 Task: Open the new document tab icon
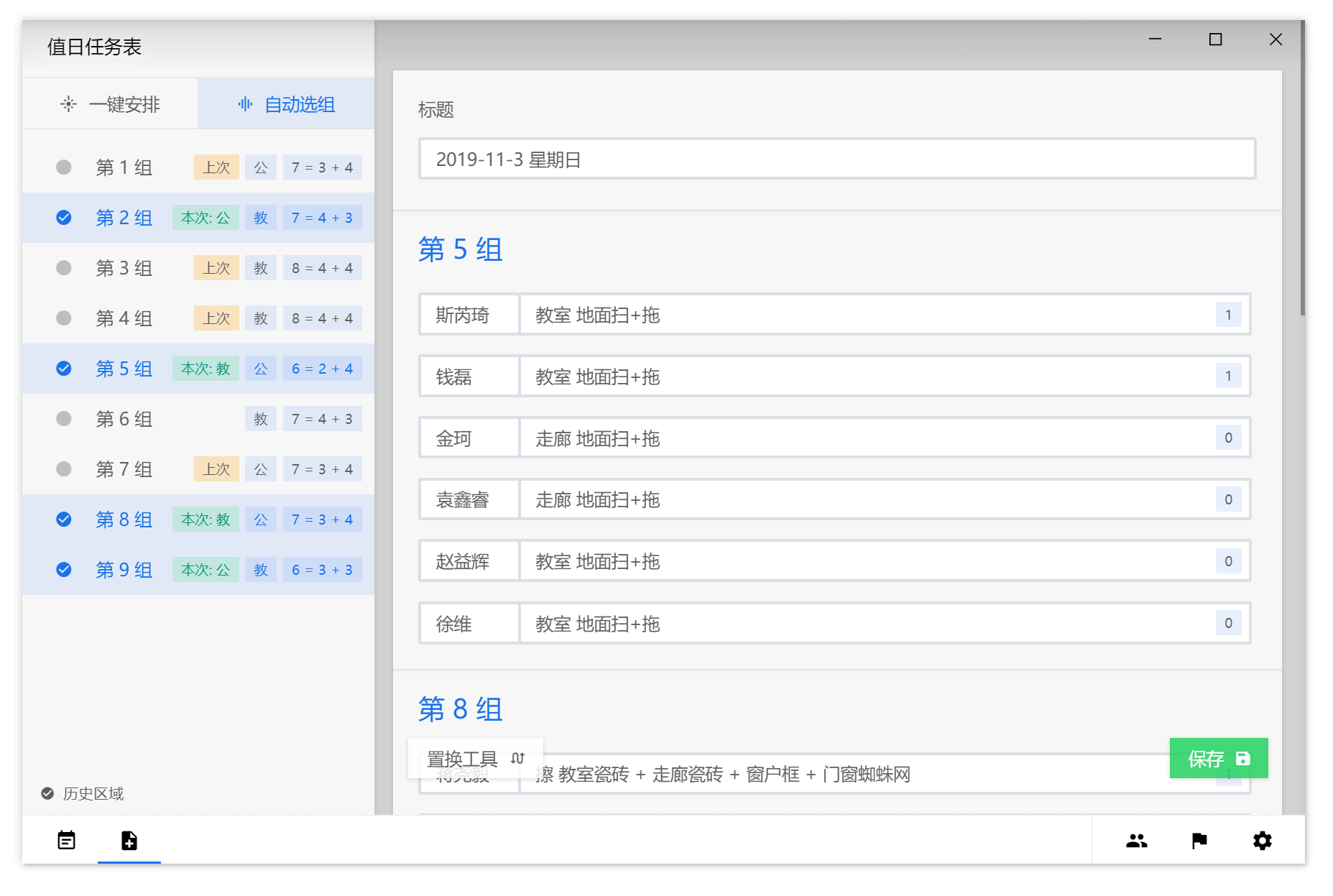129,840
